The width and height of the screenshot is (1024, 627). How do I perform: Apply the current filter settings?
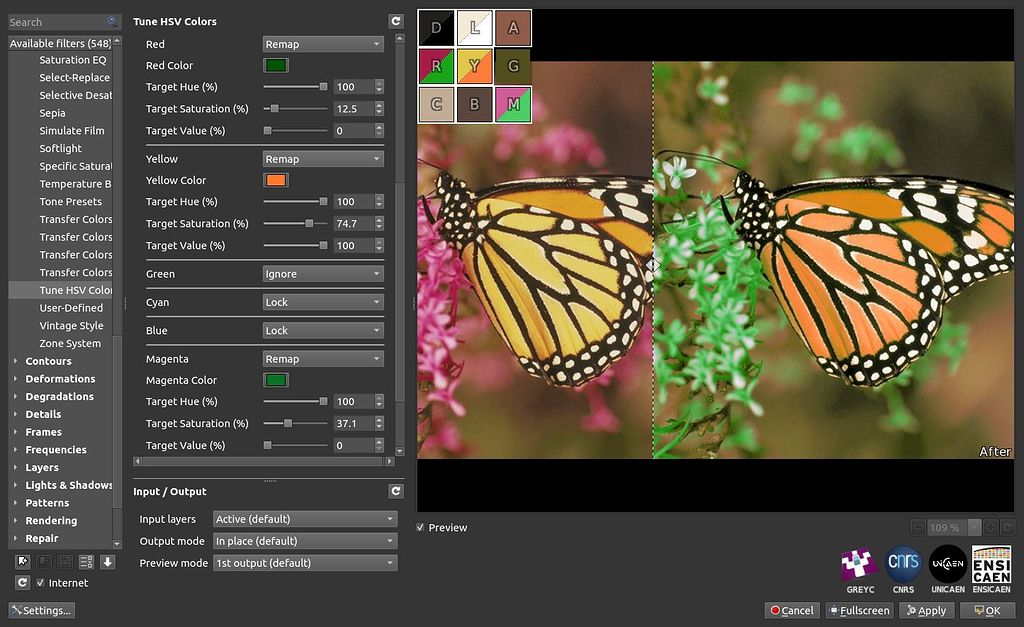pos(926,610)
